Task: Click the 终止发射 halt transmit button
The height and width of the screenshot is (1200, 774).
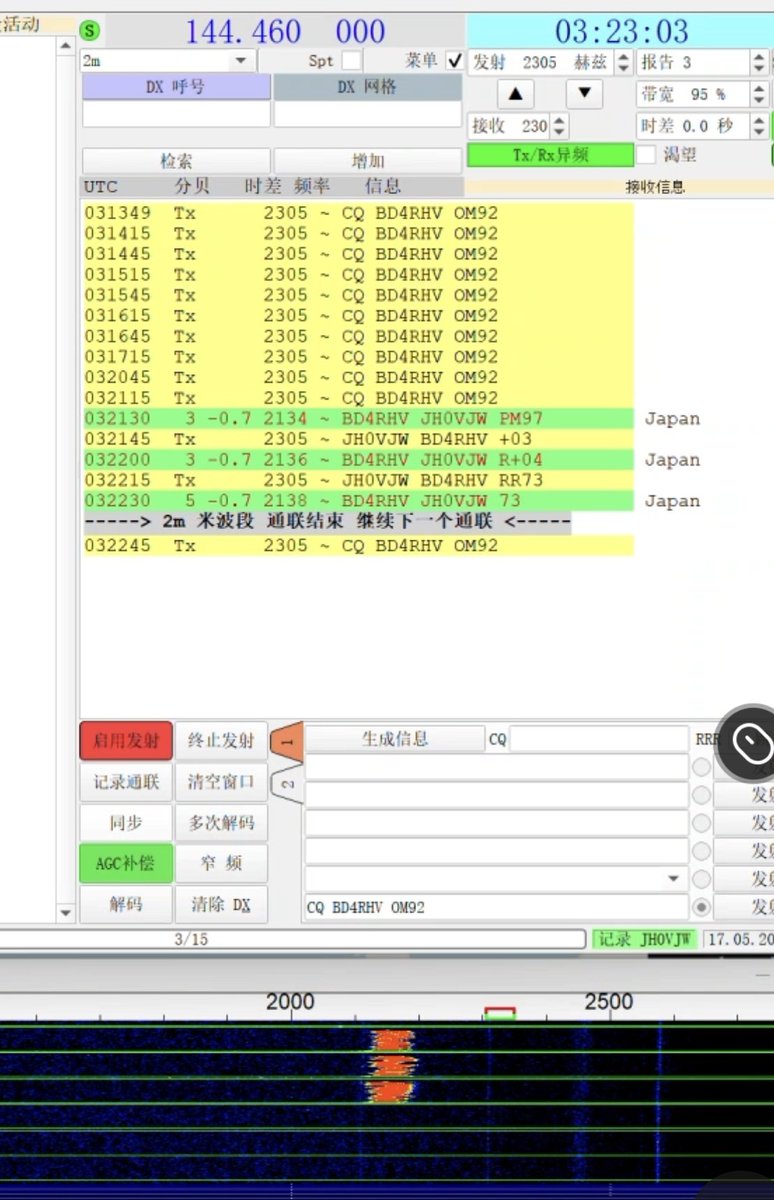Action: [x=221, y=741]
